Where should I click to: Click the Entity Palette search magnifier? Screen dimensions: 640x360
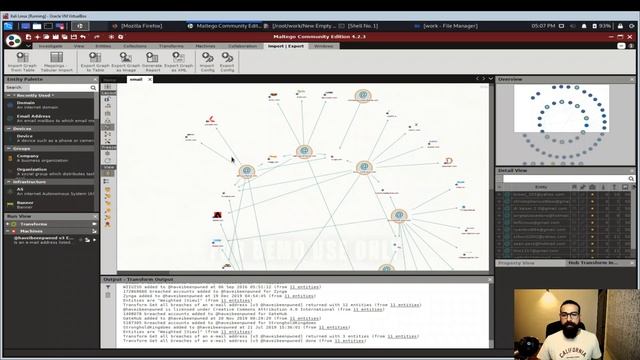click(x=93, y=88)
